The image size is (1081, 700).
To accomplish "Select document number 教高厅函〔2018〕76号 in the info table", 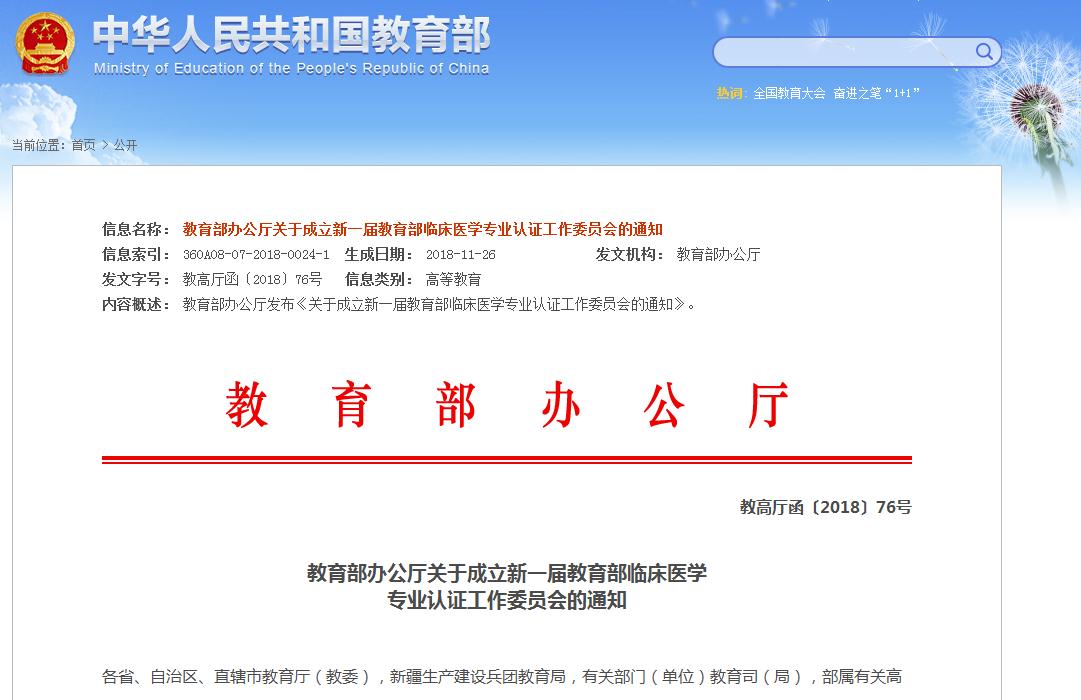I will [x=252, y=279].
